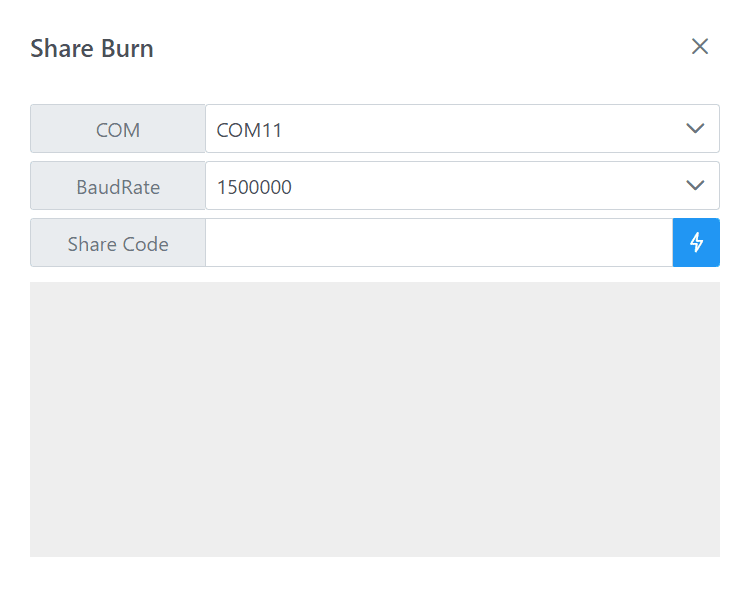Screen dimensions: 748x612
Task: Click the Share Code label
Action: (118, 242)
